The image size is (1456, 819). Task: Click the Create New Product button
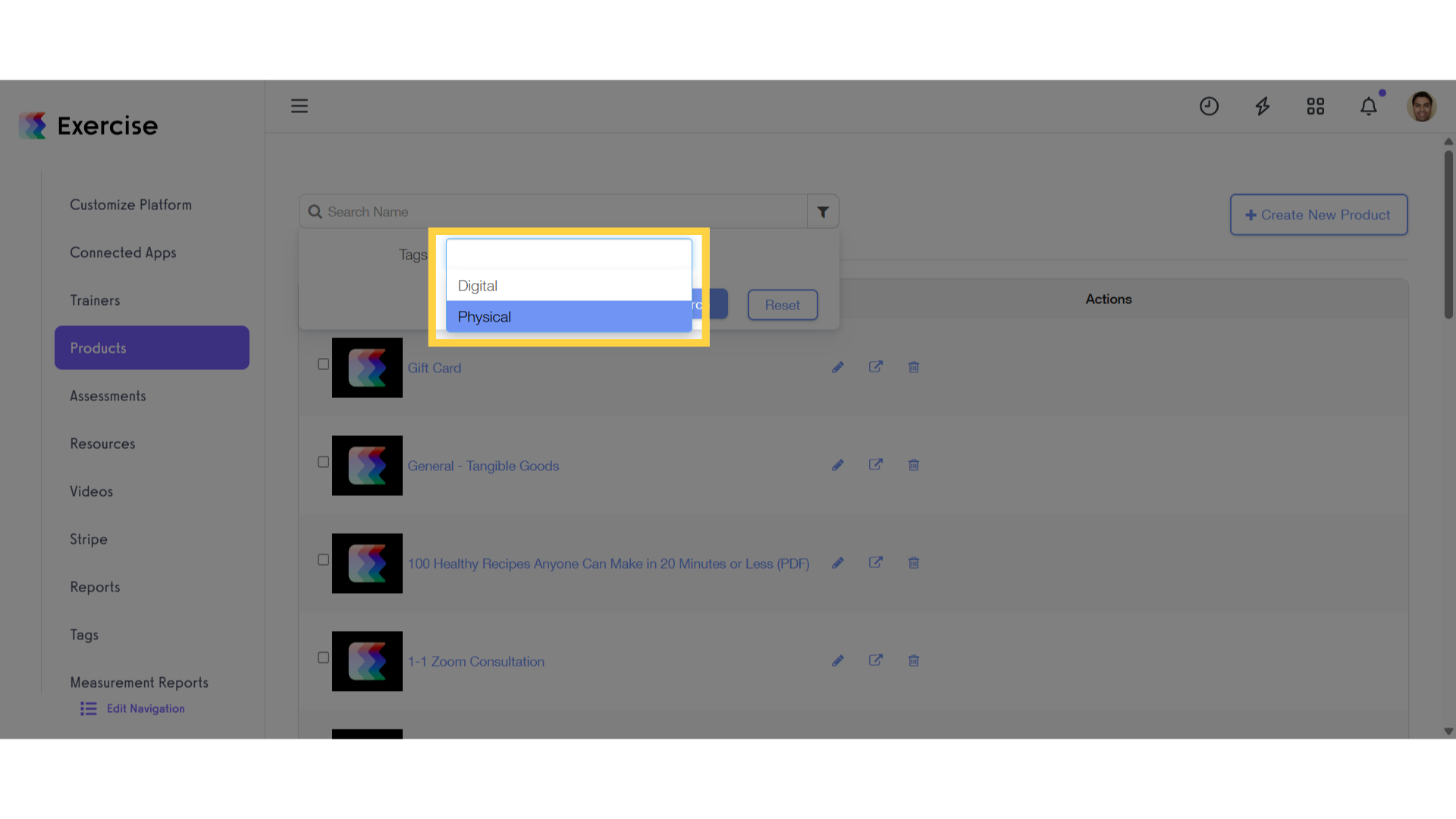(1319, 215)
